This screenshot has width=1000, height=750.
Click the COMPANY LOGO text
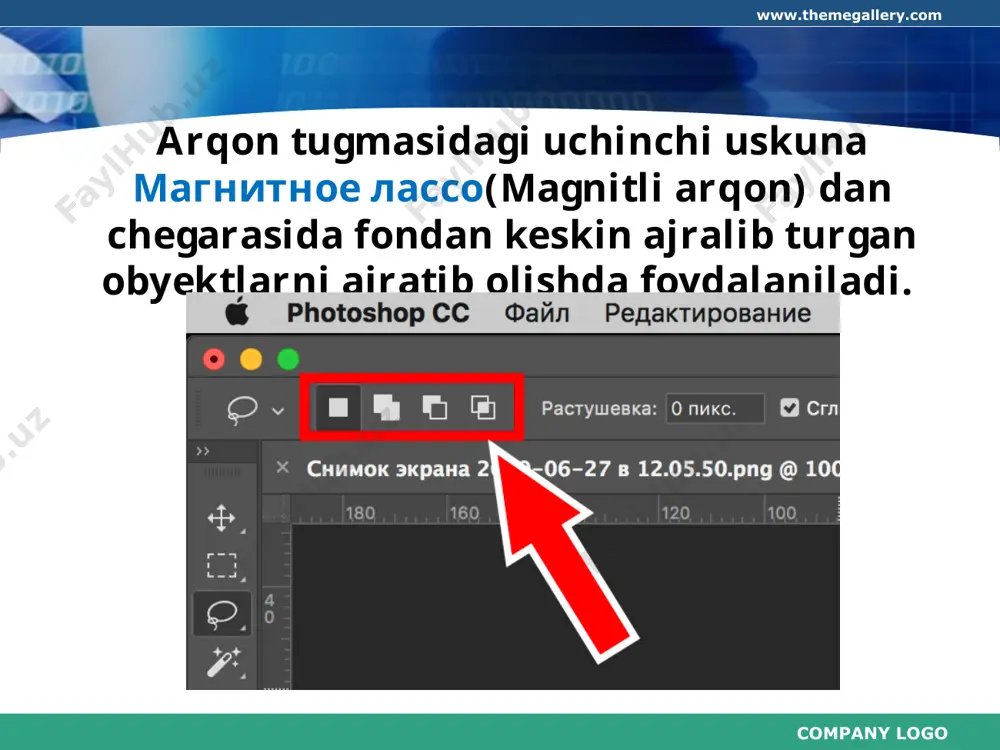click(x=872, y=733)
